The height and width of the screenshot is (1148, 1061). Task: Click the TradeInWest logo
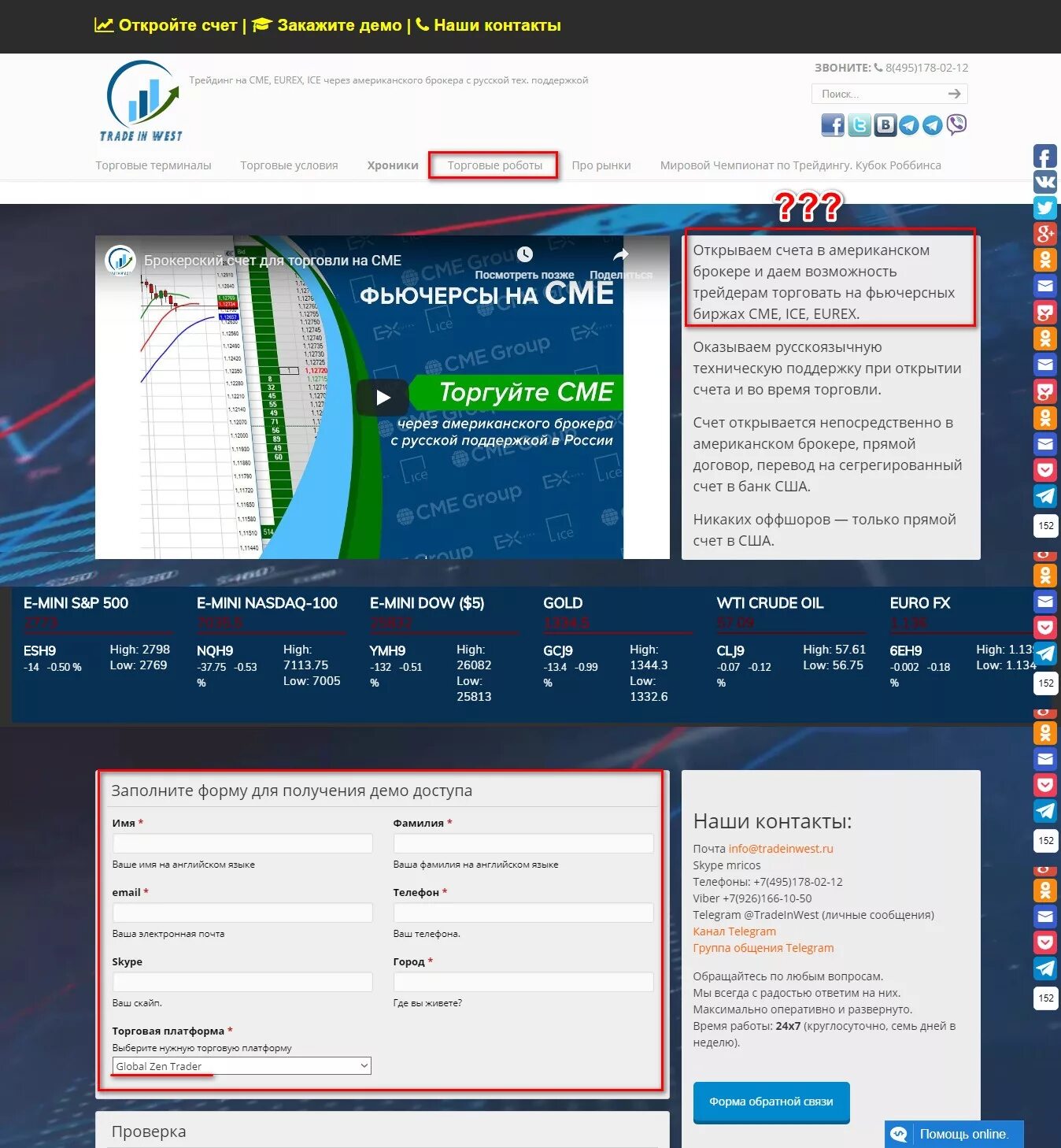tap(142, 102)
